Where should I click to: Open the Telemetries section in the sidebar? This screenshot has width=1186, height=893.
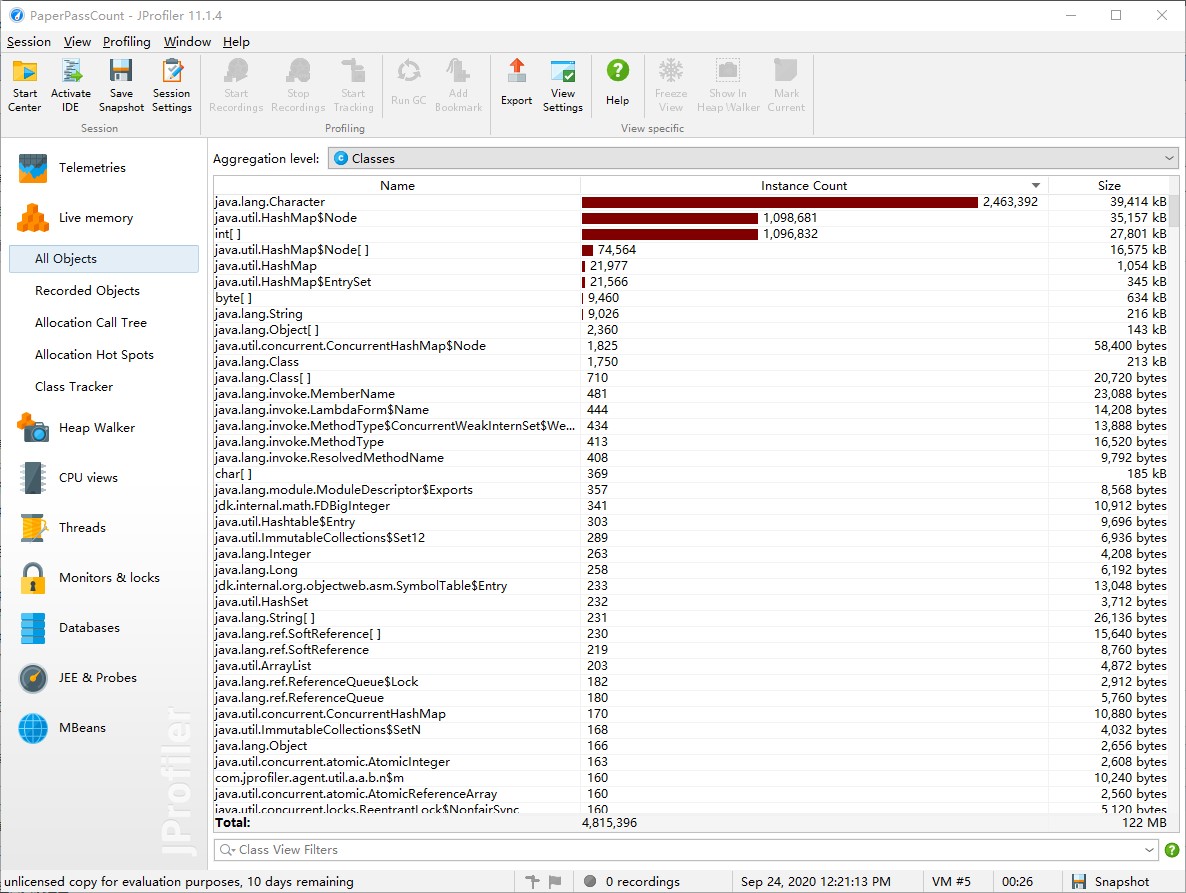pos(106,168)
